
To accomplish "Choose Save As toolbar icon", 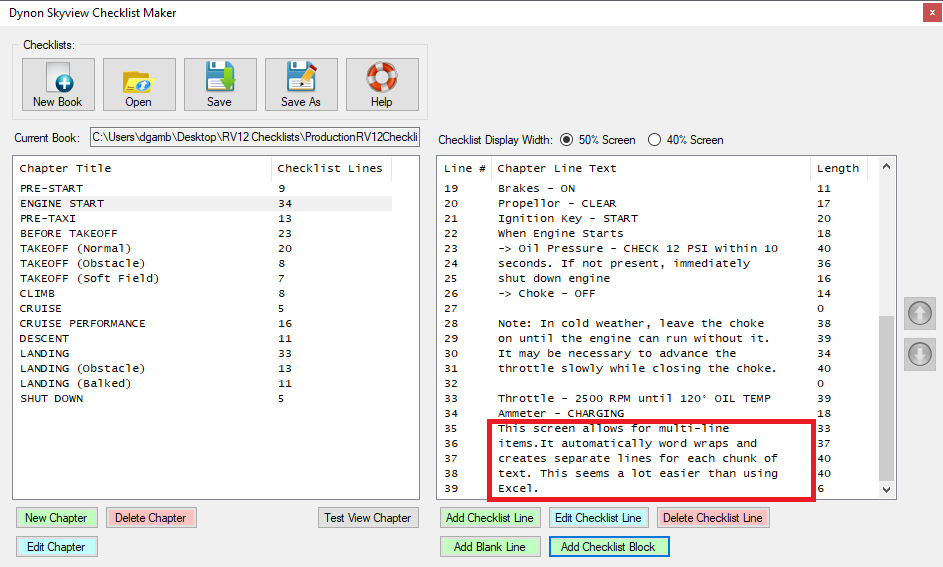I will pyautogui.click(x=301, y=84).
